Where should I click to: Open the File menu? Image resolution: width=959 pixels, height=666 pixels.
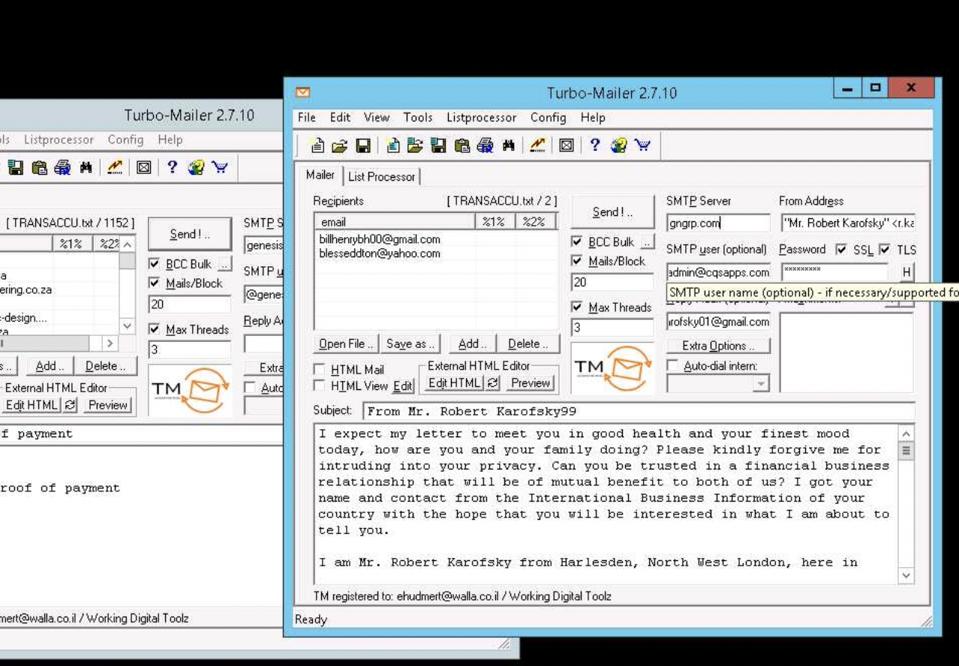coord(306,117)
